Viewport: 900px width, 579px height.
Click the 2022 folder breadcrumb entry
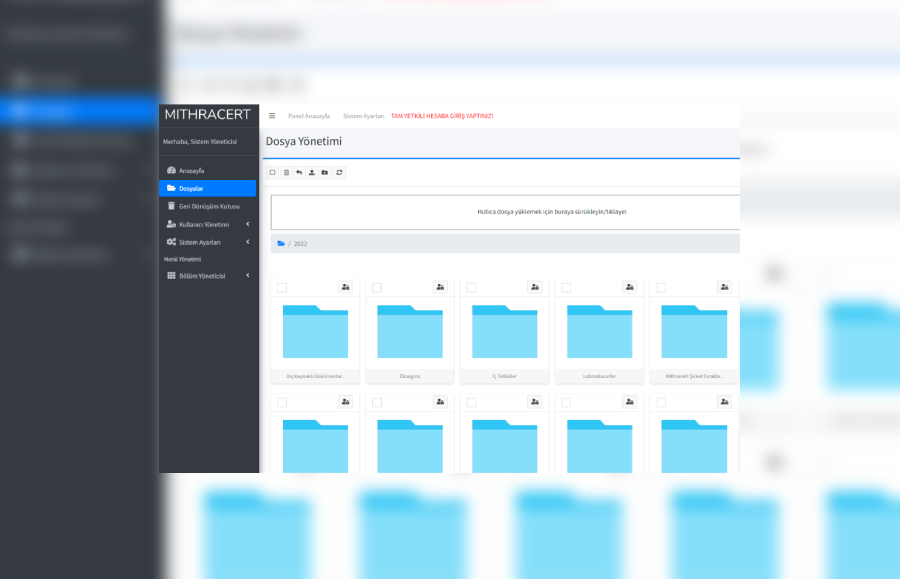pos(301,242)
